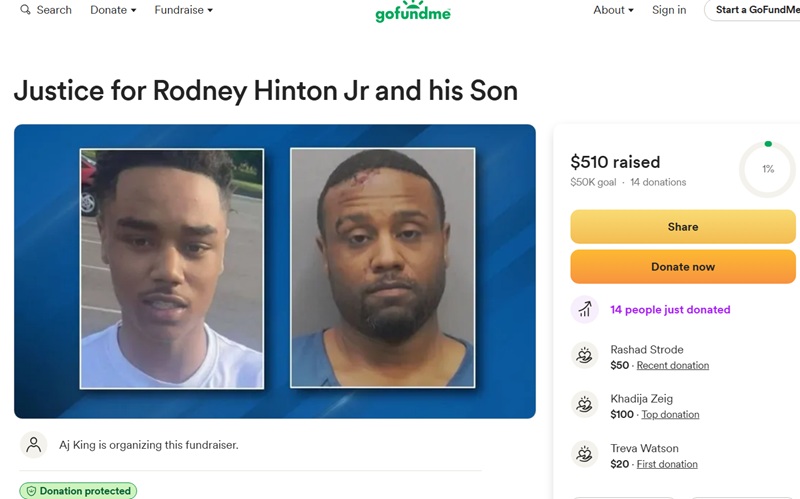Click the Share button
Screen dimensions: 800x499
click(683, 227)
